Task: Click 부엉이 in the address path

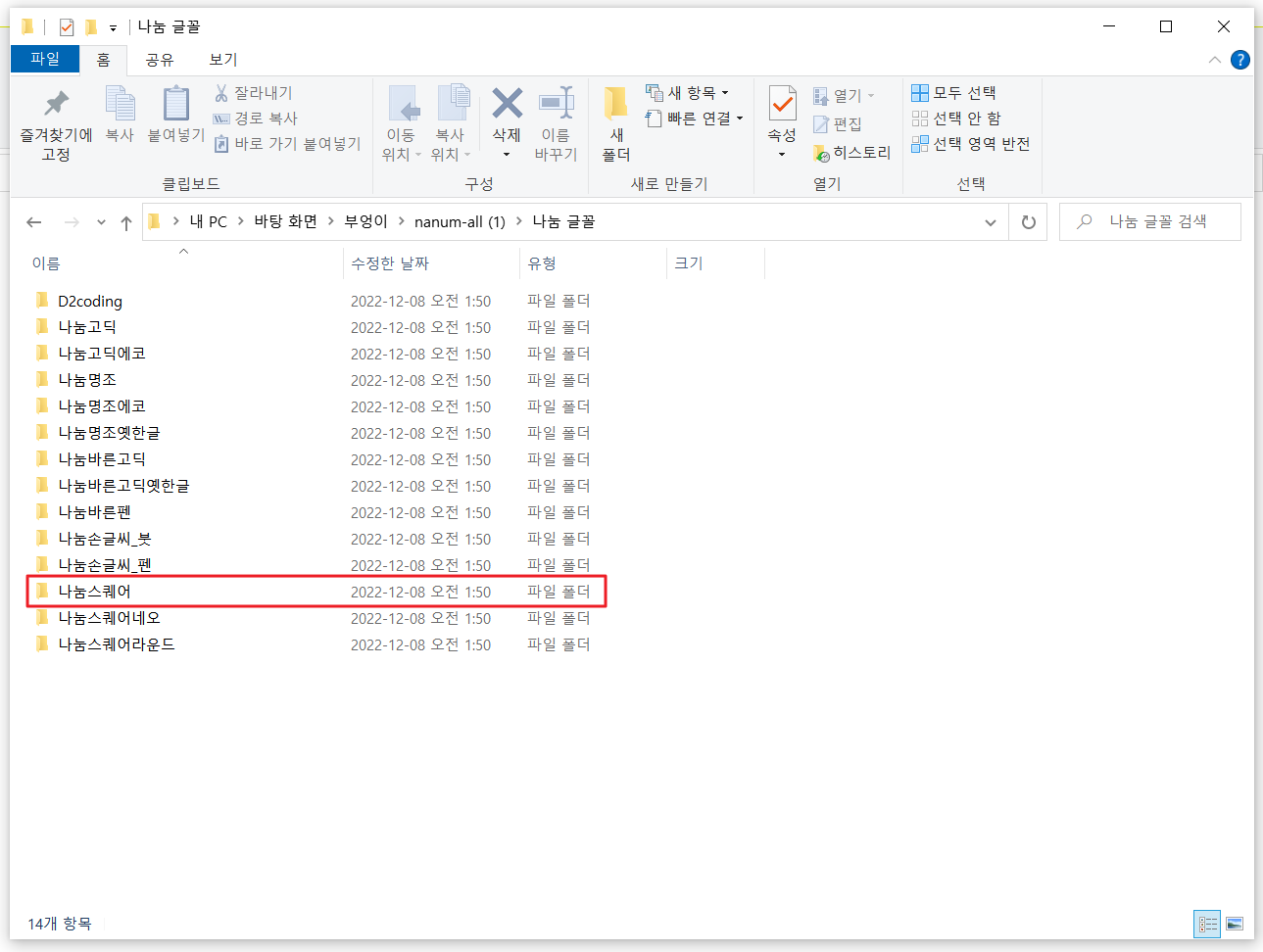Action: [x=365, y=222]
